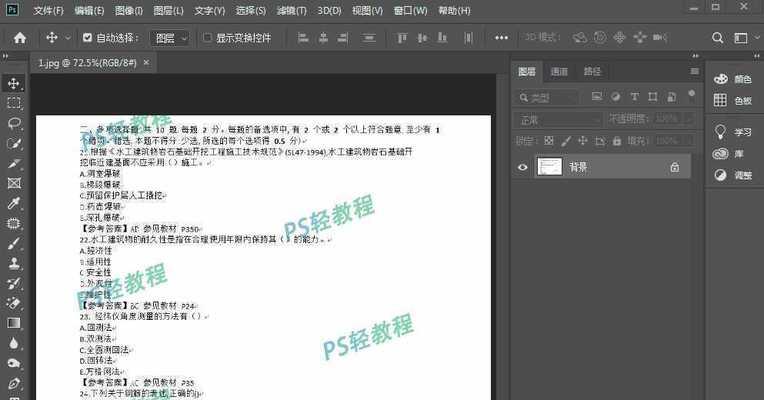Switch to the 路径 tab
Screen dimensions: 764x400
[x=592, y=71]
